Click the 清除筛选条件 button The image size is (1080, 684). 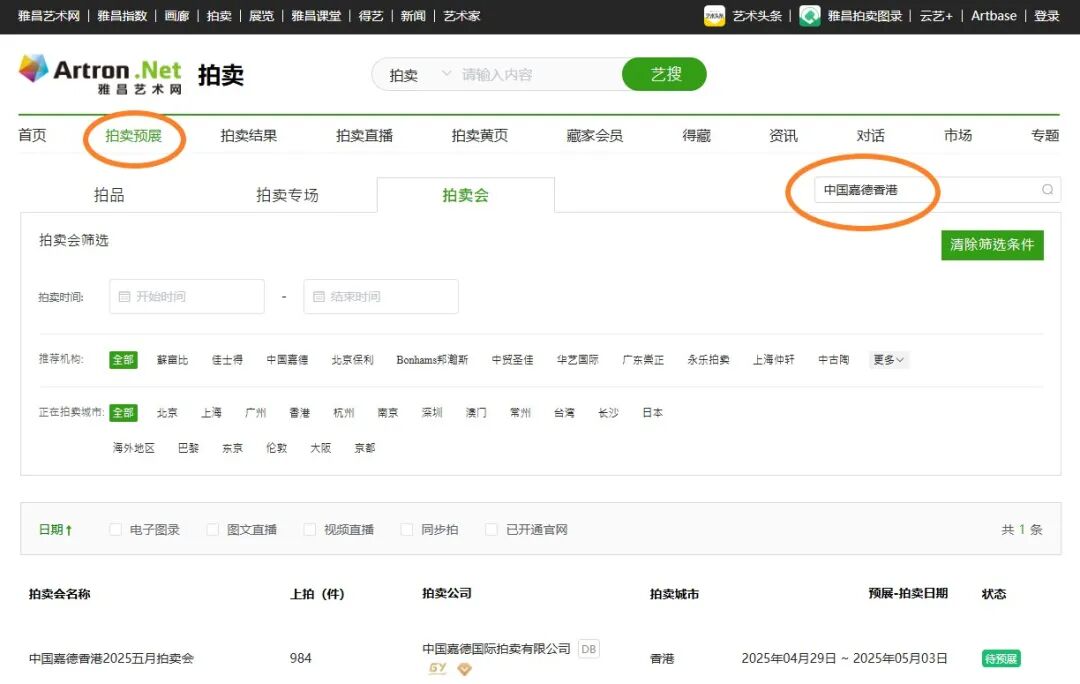tap(992, 245)
